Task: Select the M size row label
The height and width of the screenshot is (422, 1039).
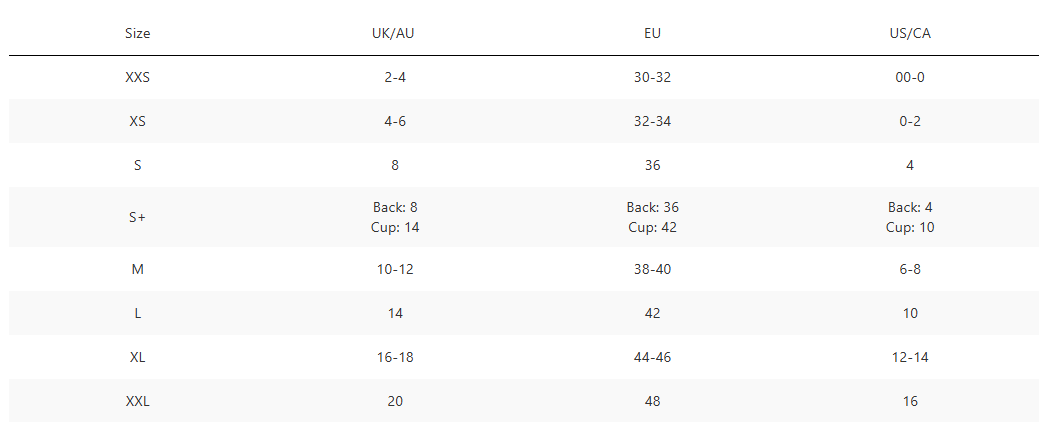Action: (138, 269)
